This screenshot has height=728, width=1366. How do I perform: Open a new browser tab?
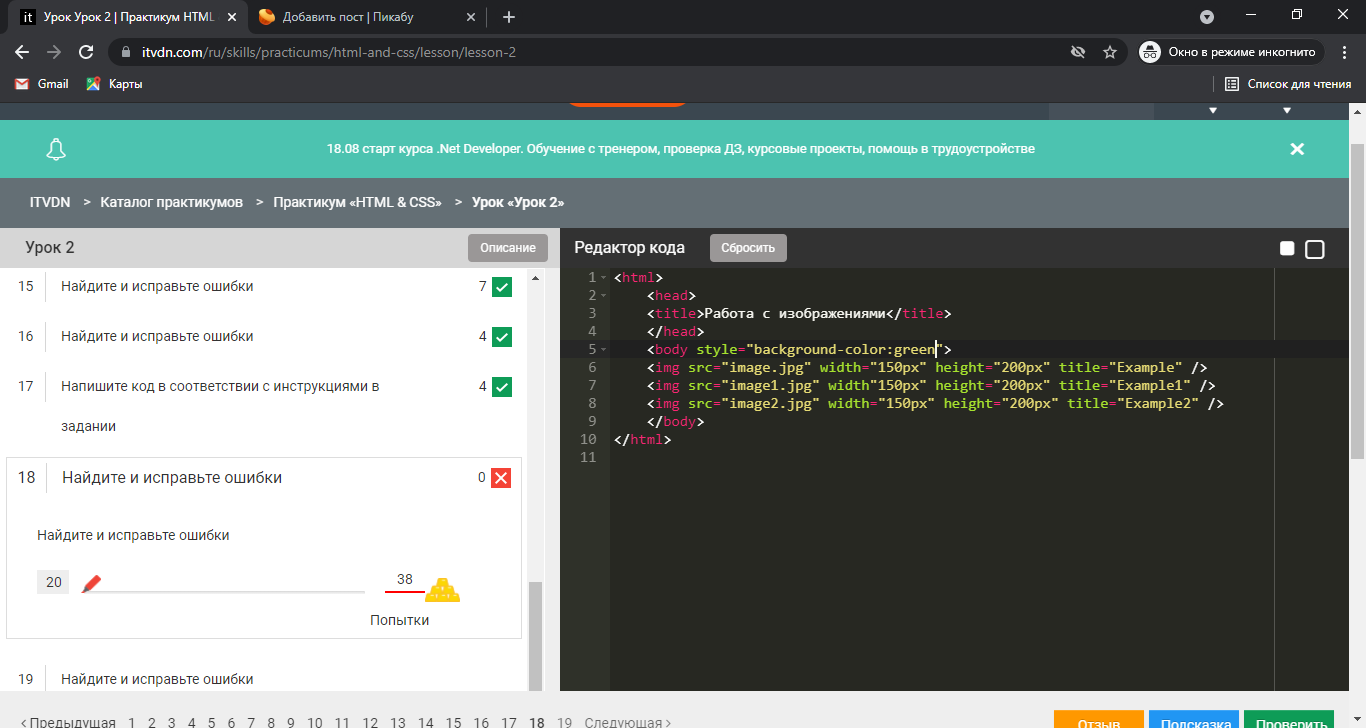[x=509, y=17]
